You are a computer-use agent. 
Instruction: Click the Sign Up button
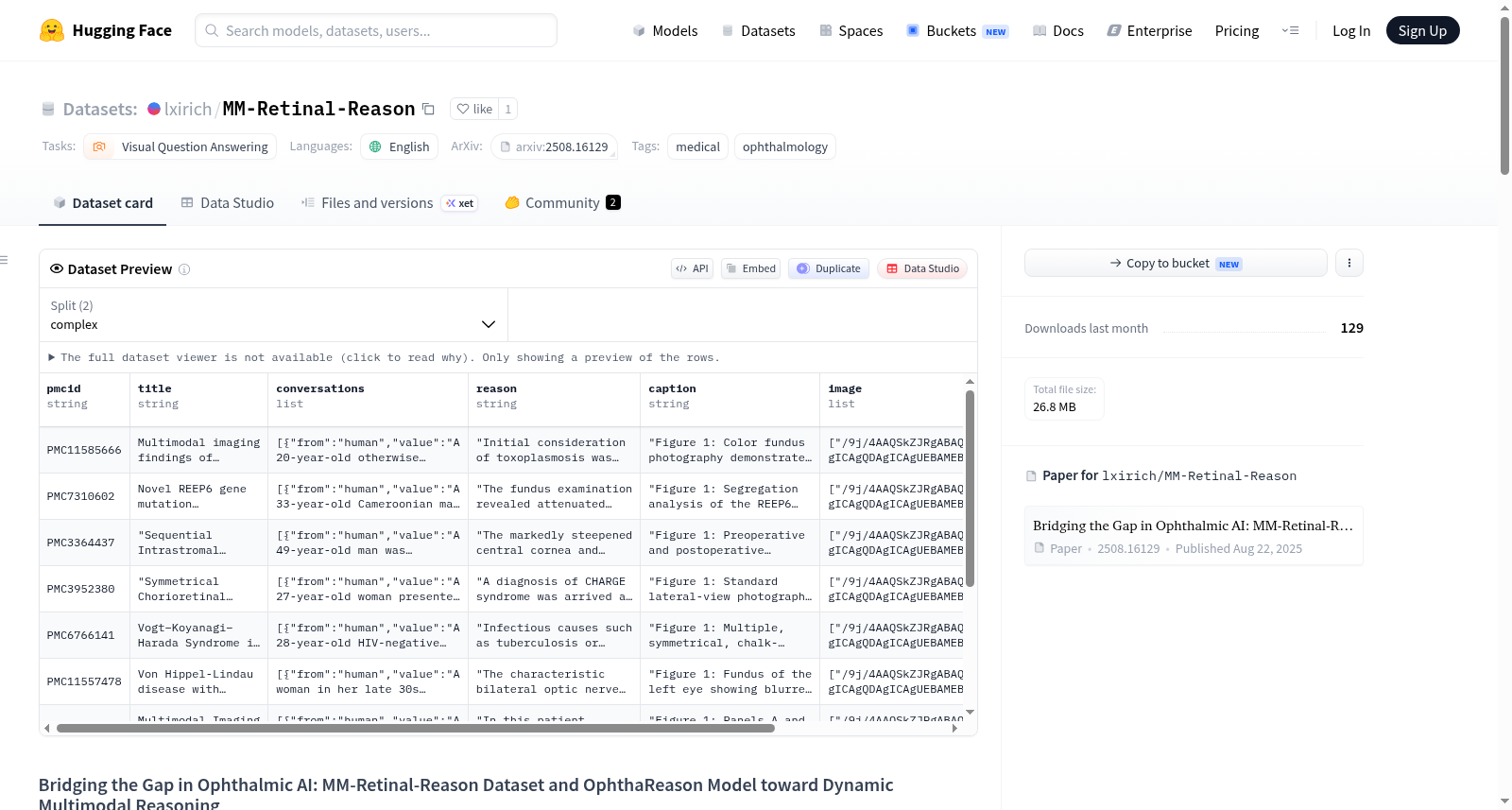point(1422,30)
